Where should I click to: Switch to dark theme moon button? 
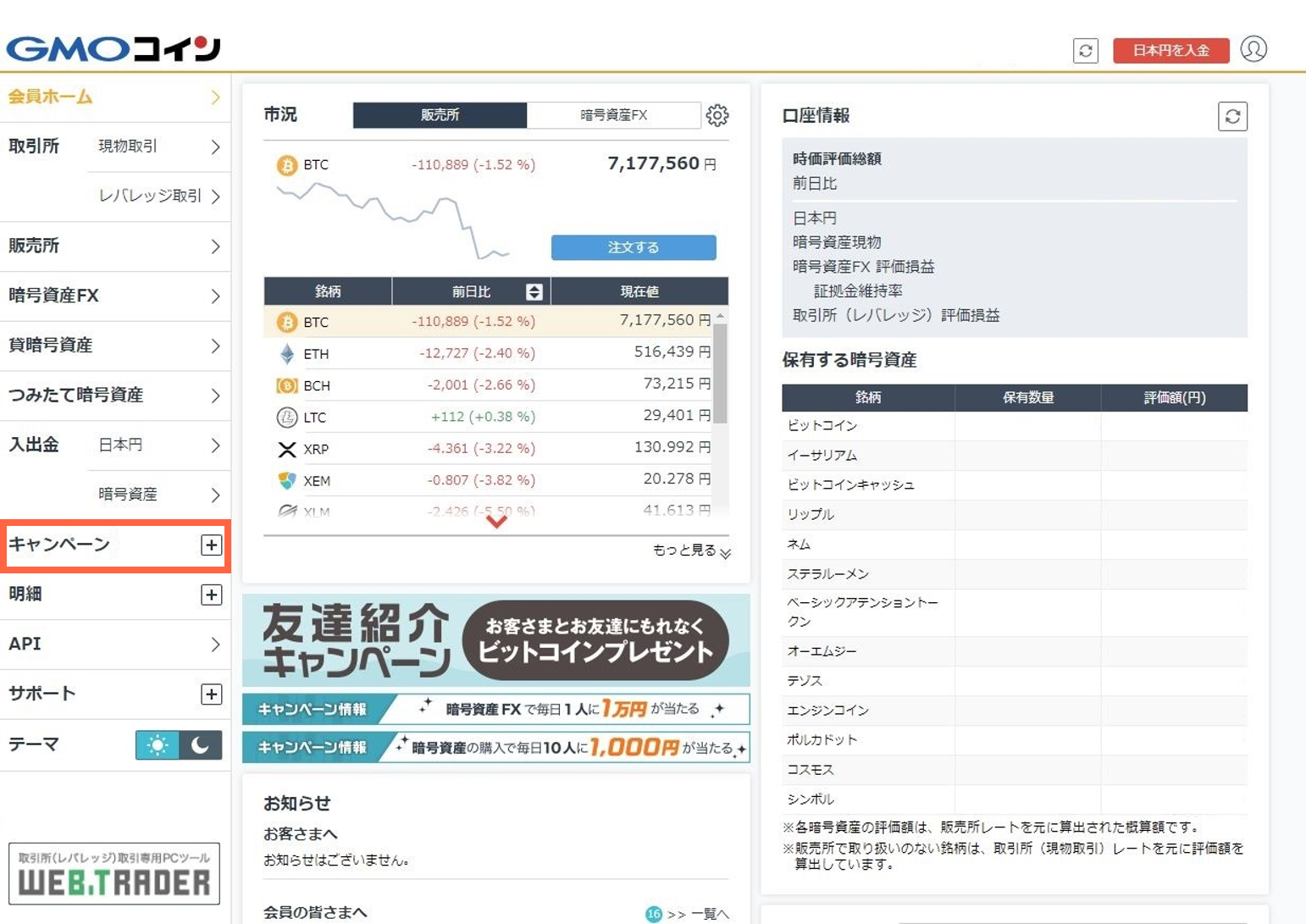[x=201, y=745]
